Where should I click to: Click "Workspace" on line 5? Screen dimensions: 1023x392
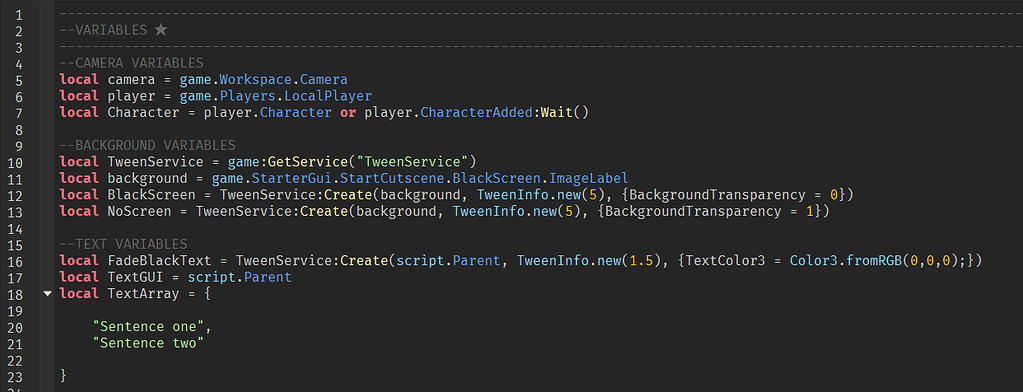tap(256, 80)
